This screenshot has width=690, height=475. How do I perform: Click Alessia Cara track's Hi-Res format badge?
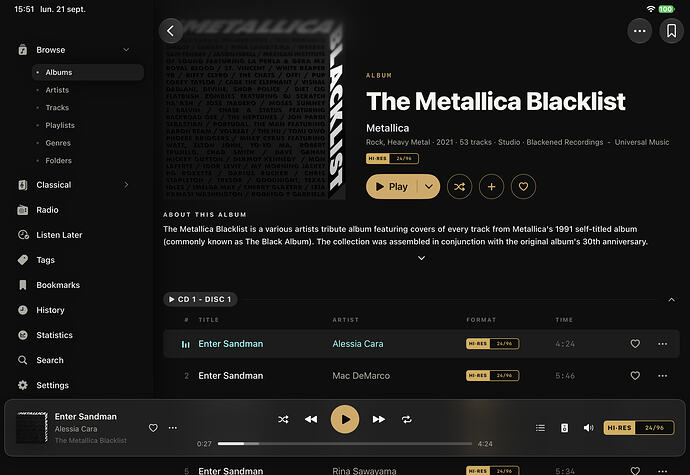492,344
